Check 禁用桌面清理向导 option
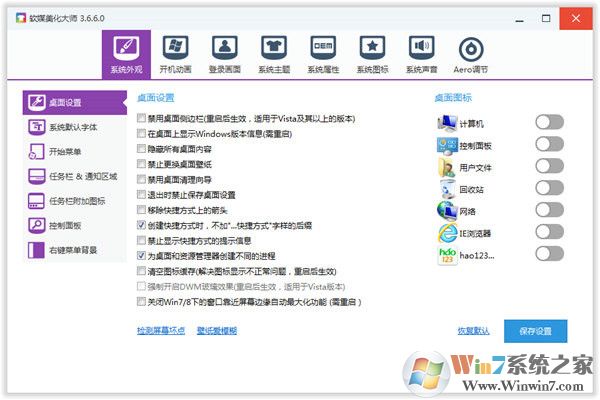This screenshot has height=400, width=600. (141, 179)
